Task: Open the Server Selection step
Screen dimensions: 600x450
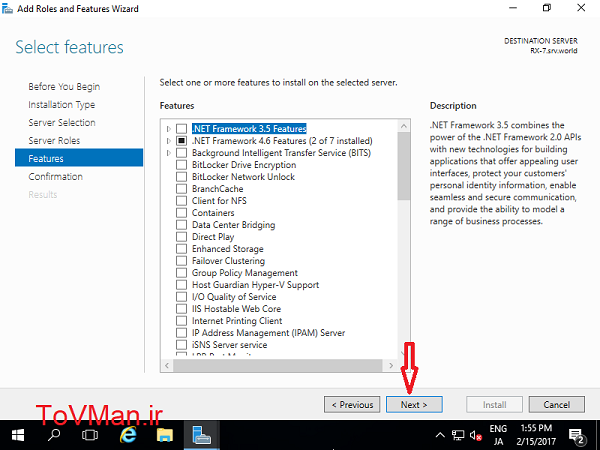Action: click(62, 122)
